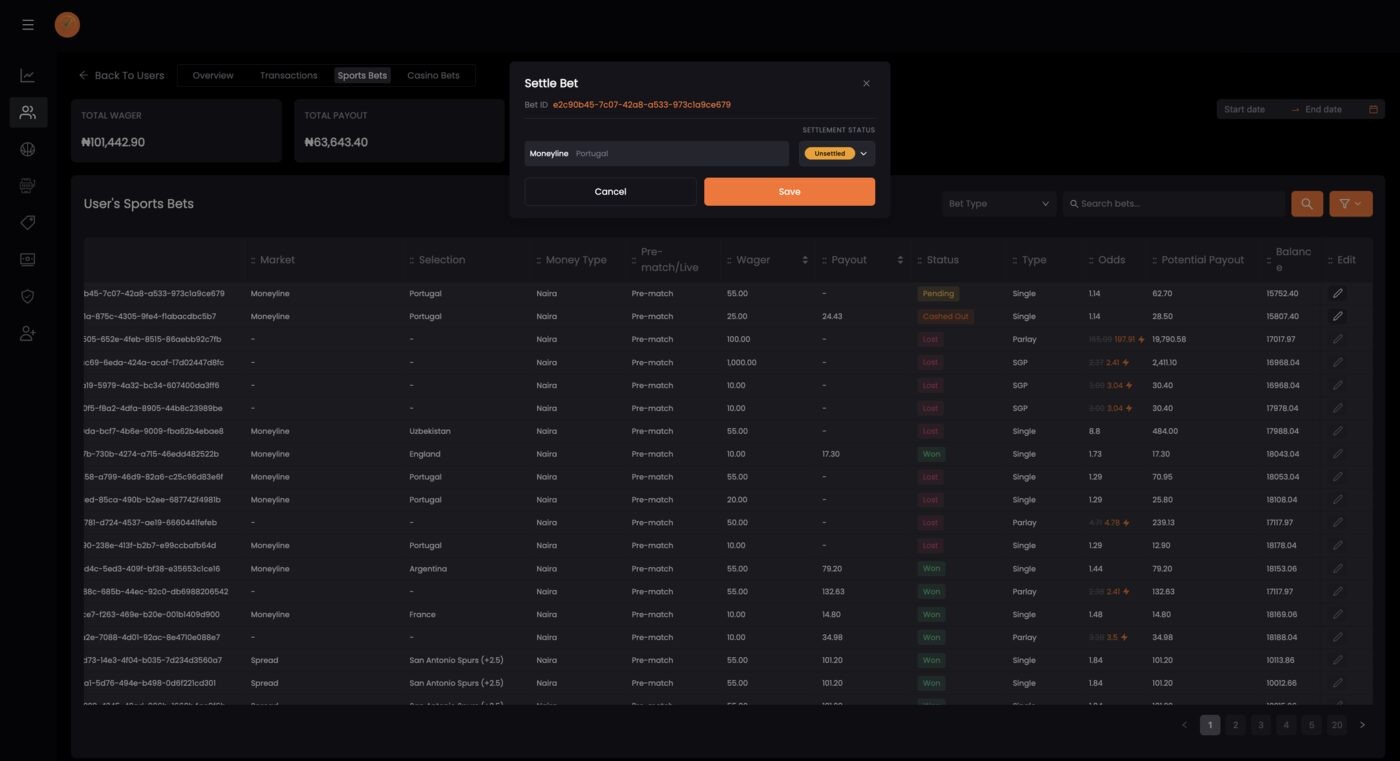Save the bet settlement
The width and height of the screenshot is (1400, 761).
coord(789,192)
